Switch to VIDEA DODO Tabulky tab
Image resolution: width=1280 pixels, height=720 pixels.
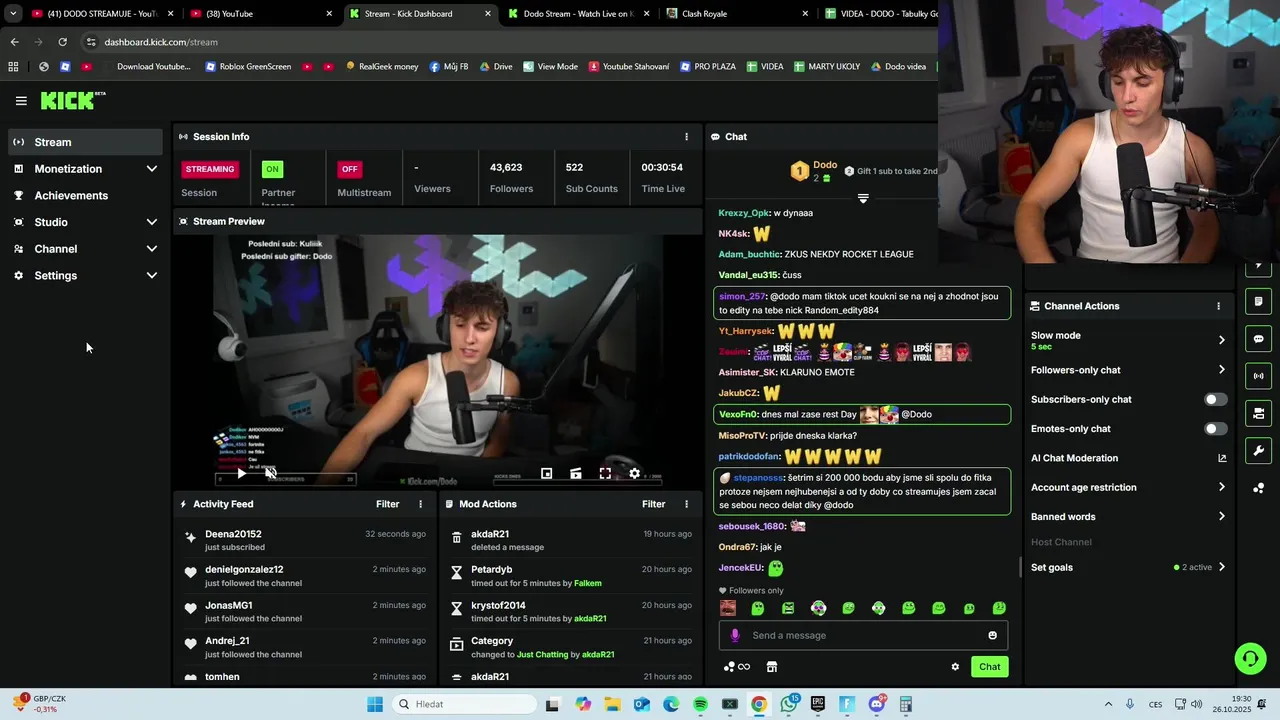(x=880, y=14)
